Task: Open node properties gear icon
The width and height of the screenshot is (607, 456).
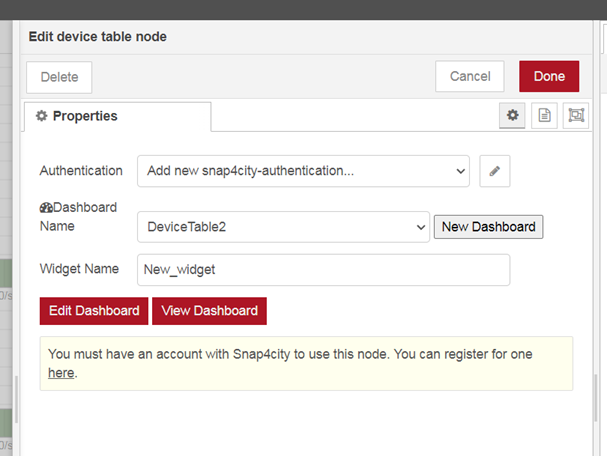Action: click(512, 116)
